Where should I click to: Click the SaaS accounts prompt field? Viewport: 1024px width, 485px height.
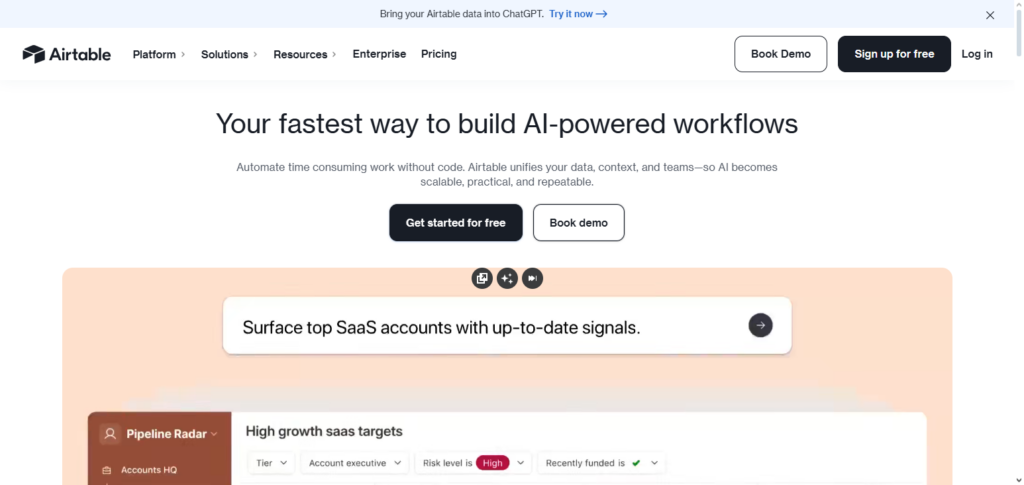(x=480, y=326)
